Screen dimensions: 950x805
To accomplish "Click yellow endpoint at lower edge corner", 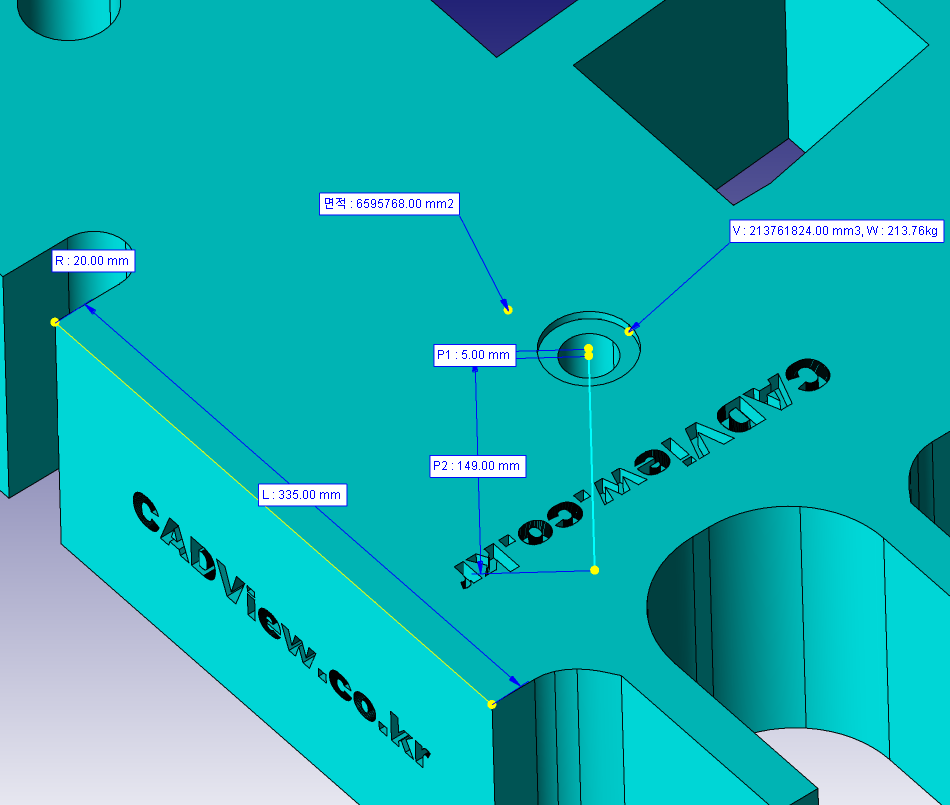I will (492, 705).
